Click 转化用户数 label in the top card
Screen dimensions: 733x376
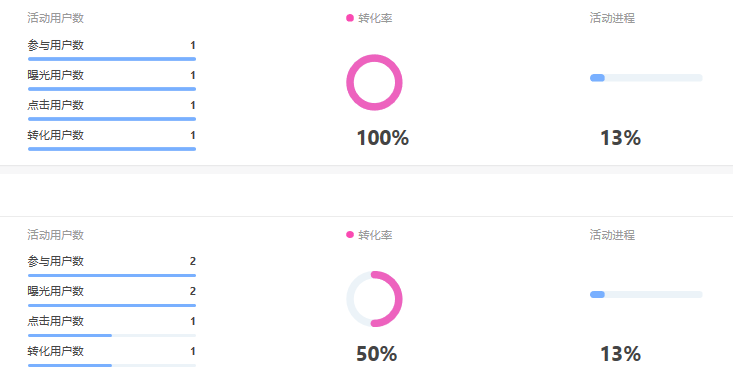tap(56, 135)
